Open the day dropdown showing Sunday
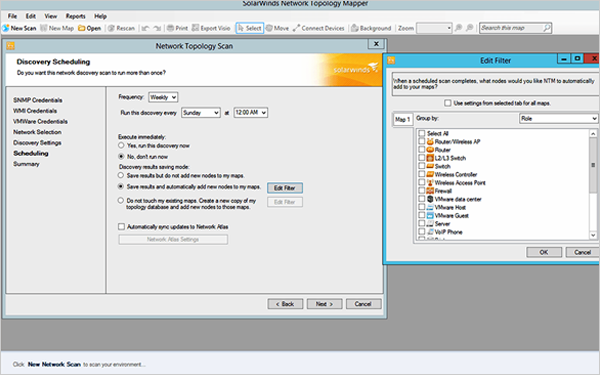 tap(201, 112)
